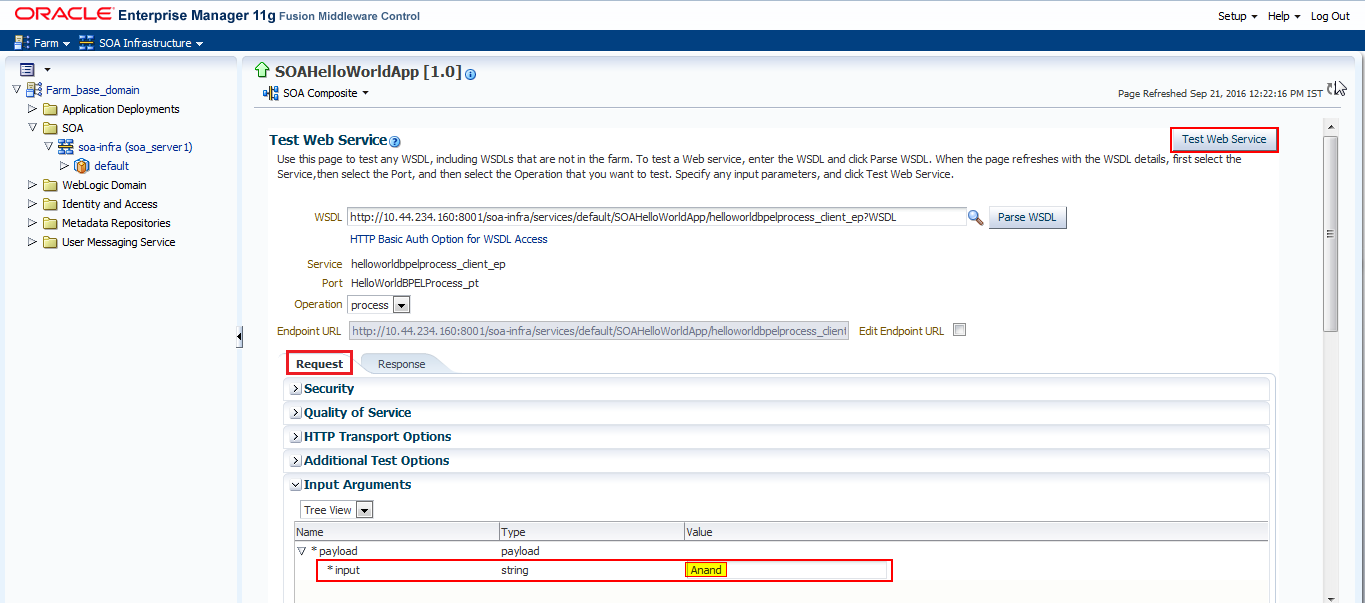The image size is (1365, 603).
Task: Expand the Security section
Action: point(295,388)
